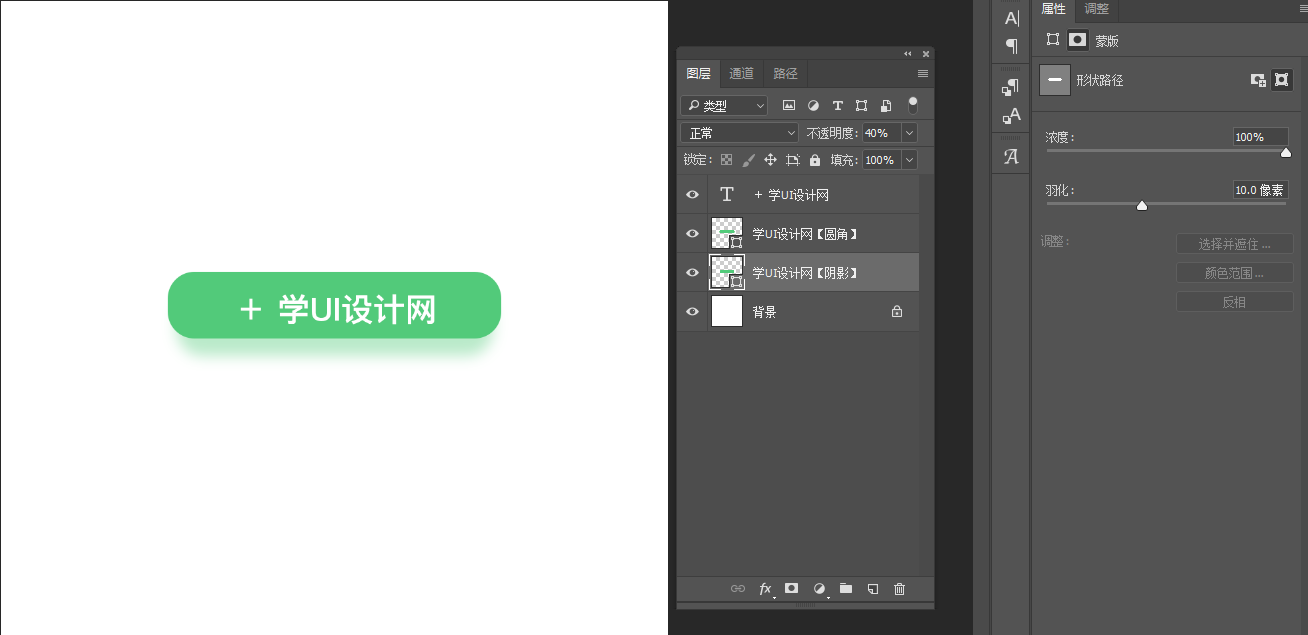Toggle visibility of 学UI设计网【阴影】 layer
1308x635 pixels.
click(692, 272)
